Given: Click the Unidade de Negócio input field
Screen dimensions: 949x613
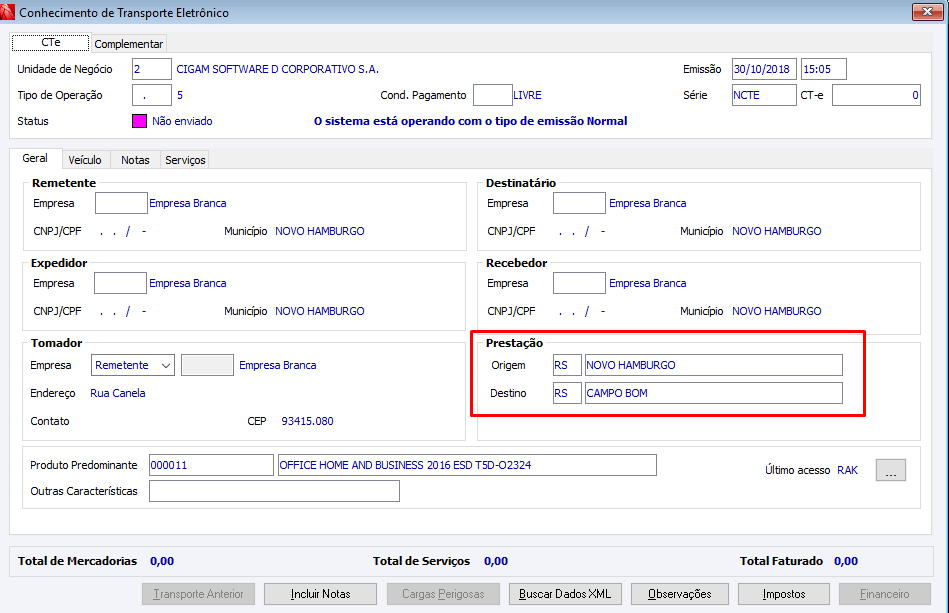Looking at the screenshot, I should click(x=152, y=69).
